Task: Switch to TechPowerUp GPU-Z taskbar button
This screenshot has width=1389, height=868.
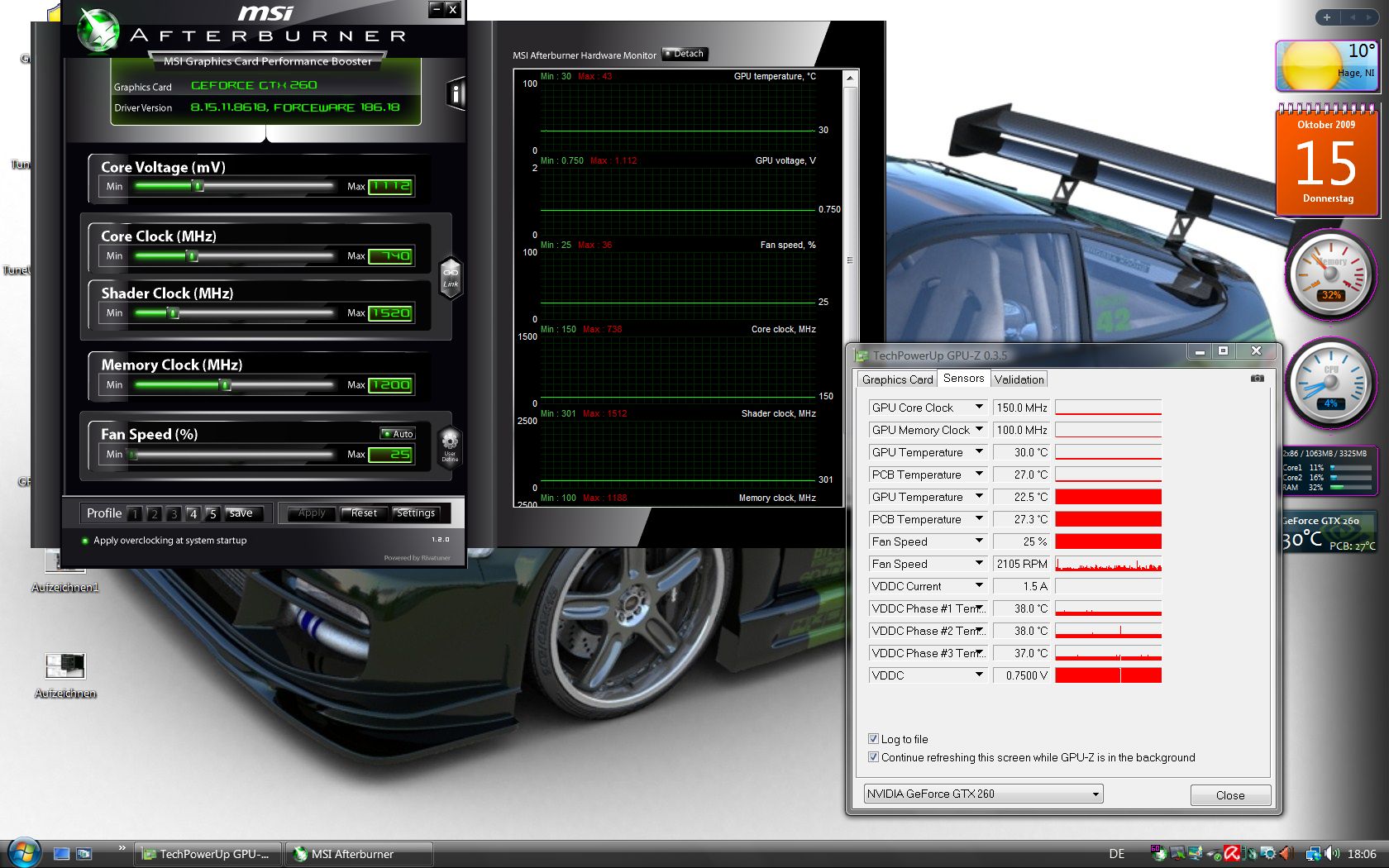Action: tap(208, 854)
